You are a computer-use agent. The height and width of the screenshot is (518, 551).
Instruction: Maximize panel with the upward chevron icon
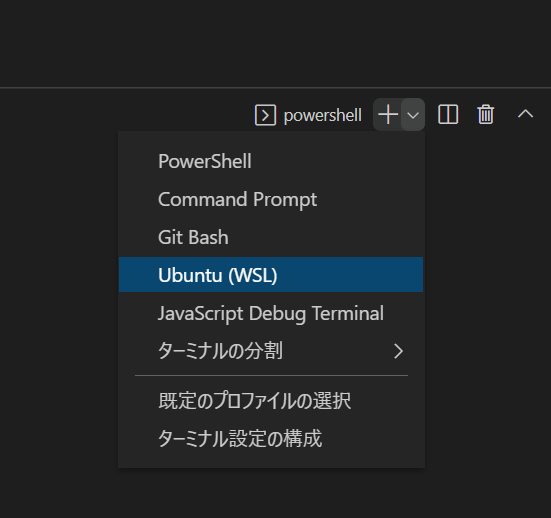(x=525, y=114)
